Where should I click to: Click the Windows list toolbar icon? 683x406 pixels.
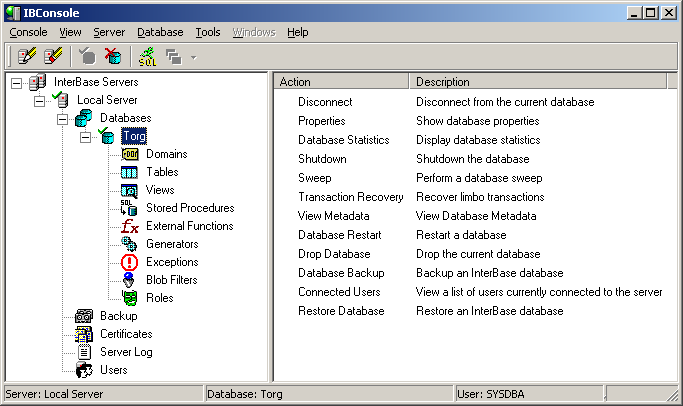174,57
